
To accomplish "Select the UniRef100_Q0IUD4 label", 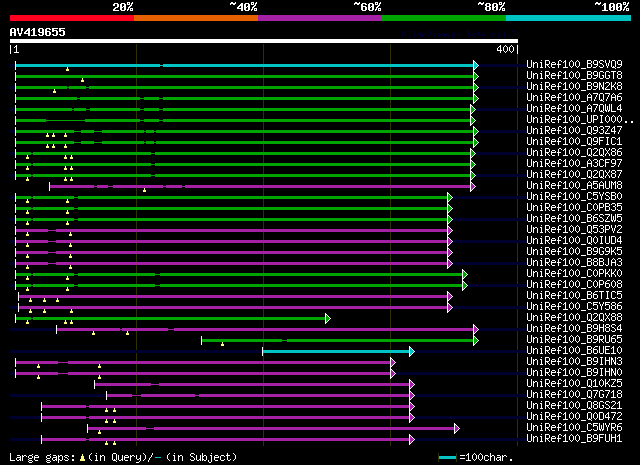I will click(574, 241).
